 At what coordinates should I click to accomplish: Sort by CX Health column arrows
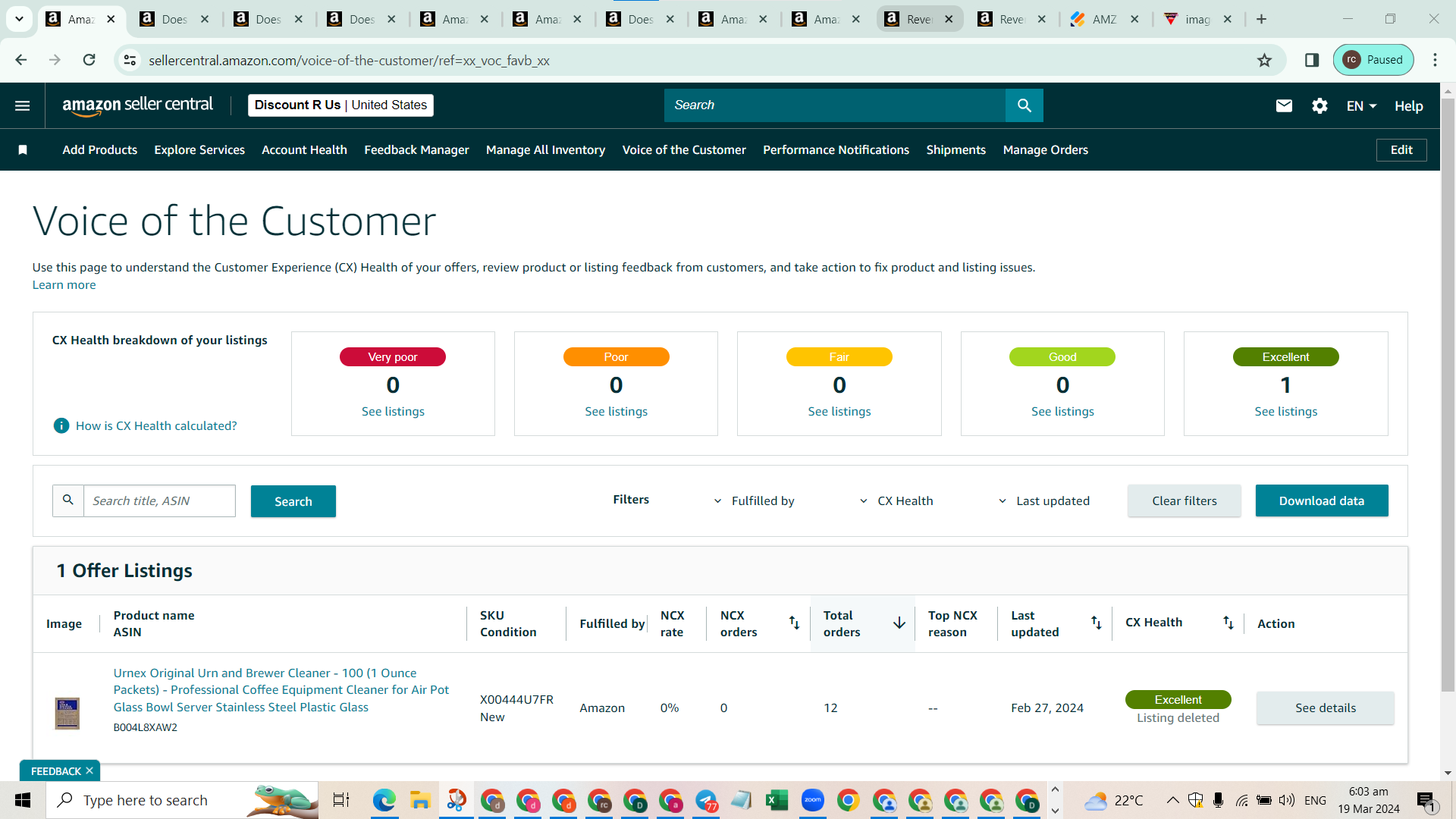pyautogui.click(x=1228, y=623)
